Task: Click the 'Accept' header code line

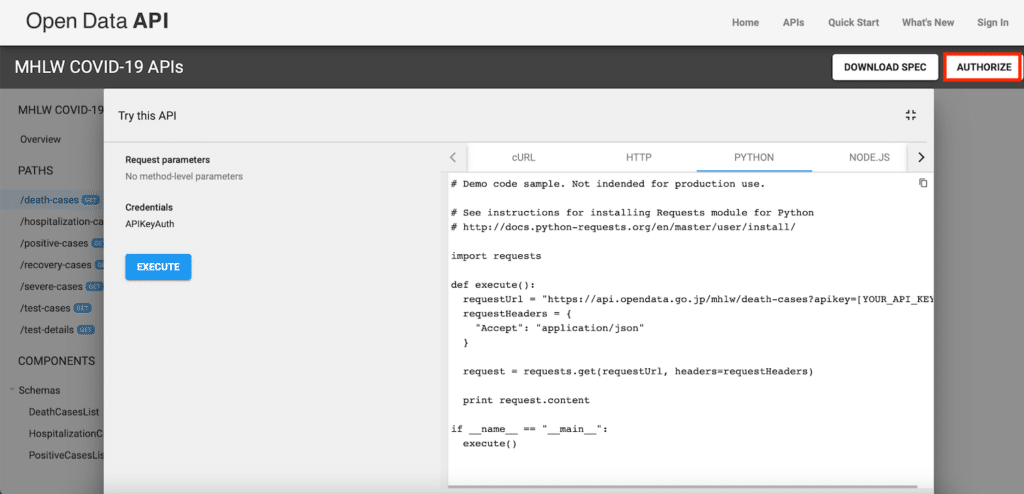Action: tap(560, 328)
